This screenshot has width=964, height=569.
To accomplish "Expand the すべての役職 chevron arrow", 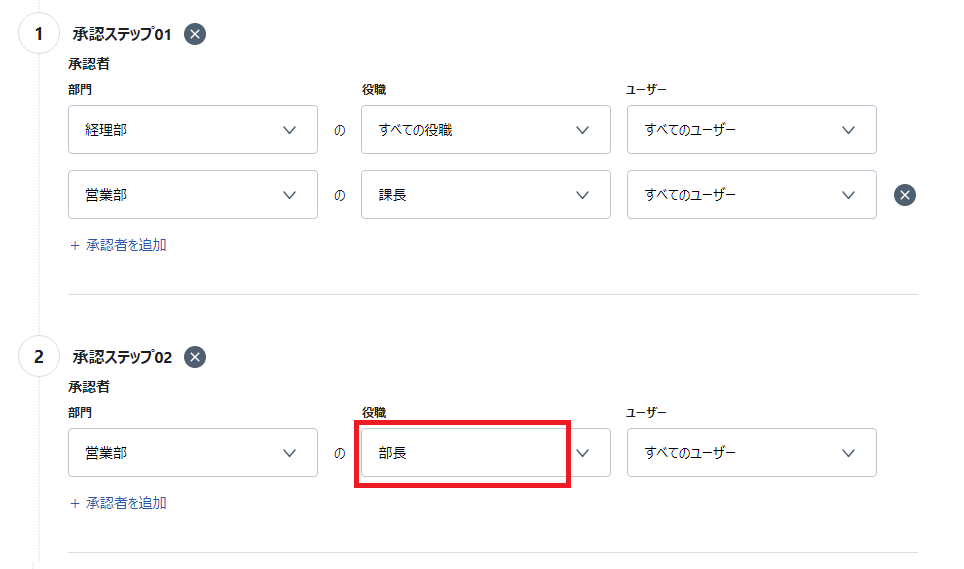I will [582, 130].
